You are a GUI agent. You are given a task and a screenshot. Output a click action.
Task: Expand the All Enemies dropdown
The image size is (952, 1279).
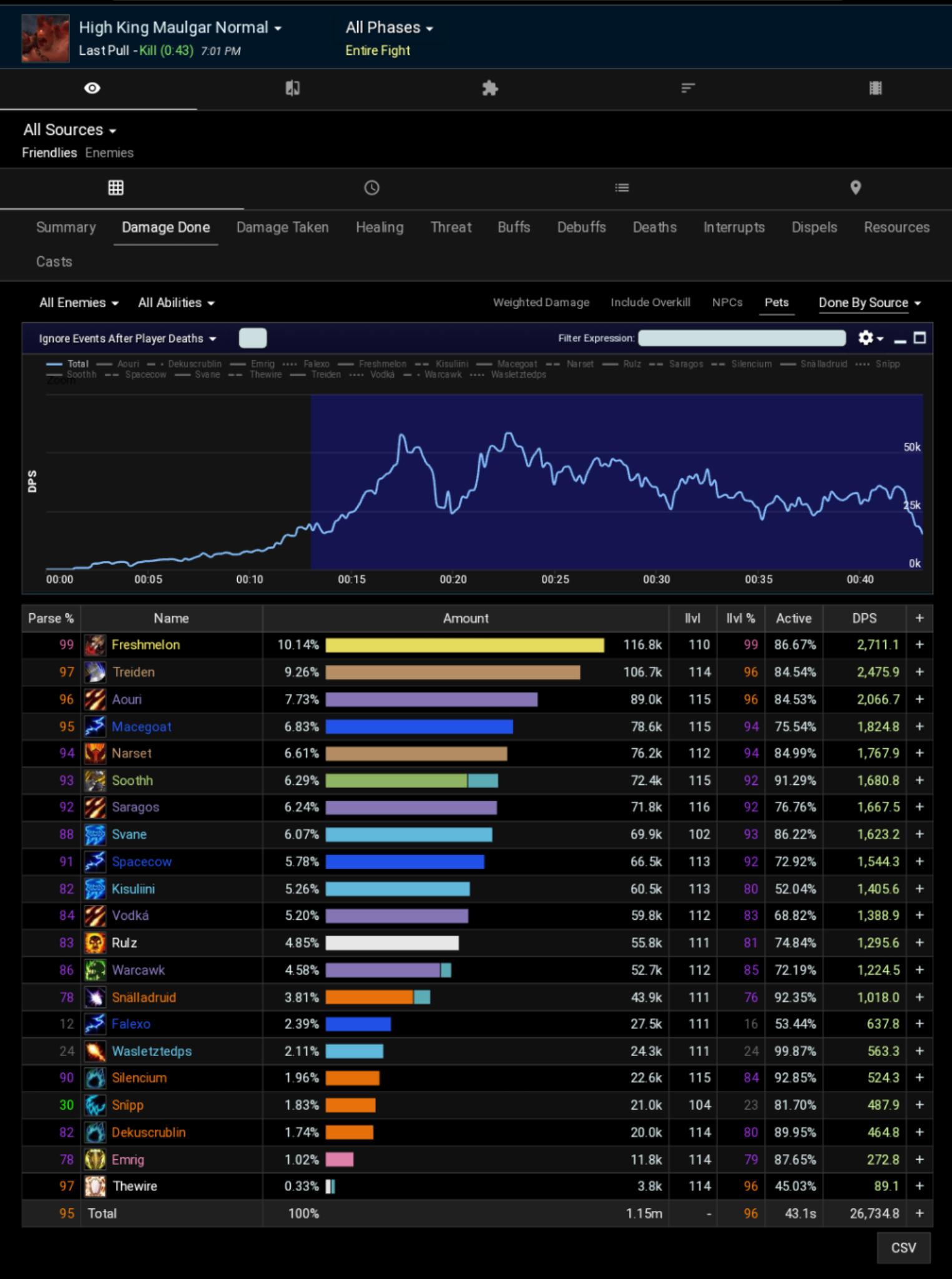79,303
